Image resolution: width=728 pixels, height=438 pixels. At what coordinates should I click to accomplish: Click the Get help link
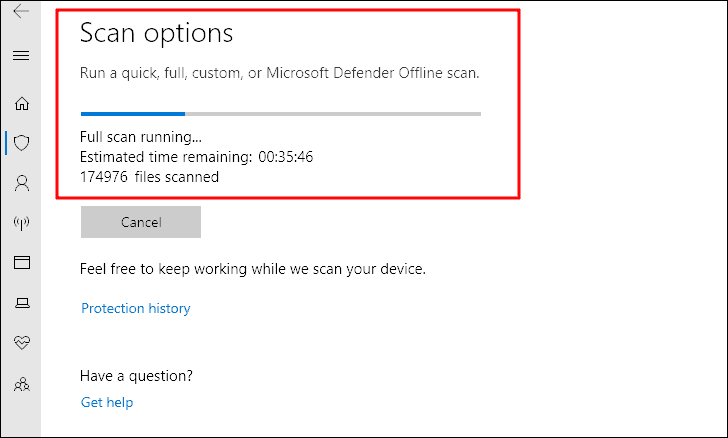tap(107, 402)
